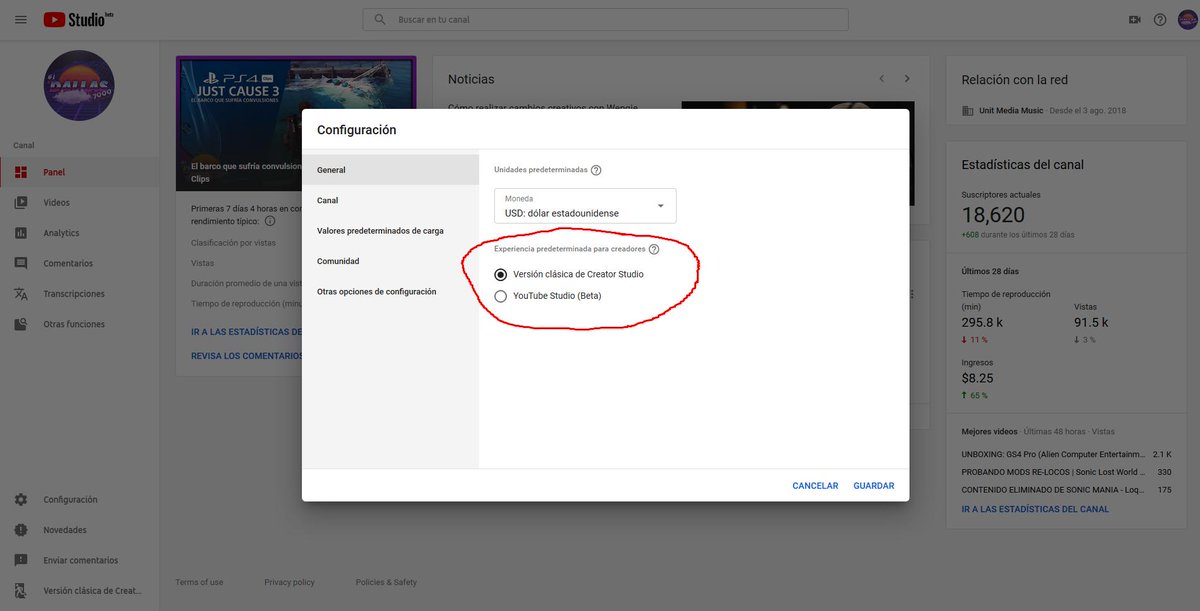This screenshot has height=611, width=1200.
Task: Open the account avatar menu
Action: tap(1186, 19)
